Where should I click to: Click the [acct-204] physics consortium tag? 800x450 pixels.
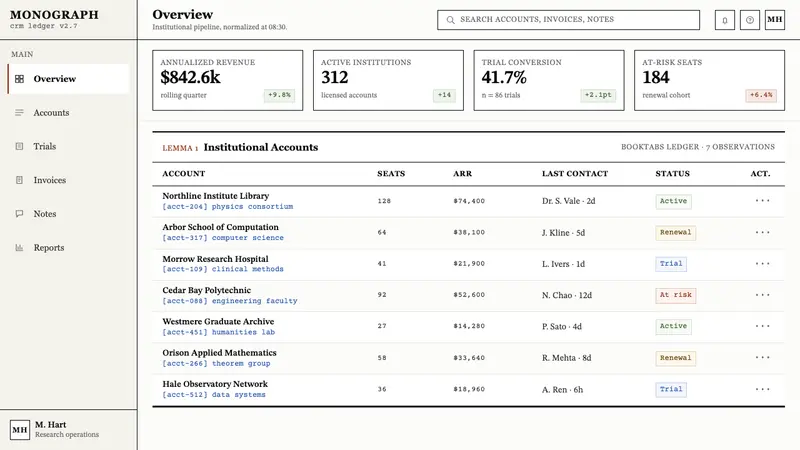[x=228, y=207]
